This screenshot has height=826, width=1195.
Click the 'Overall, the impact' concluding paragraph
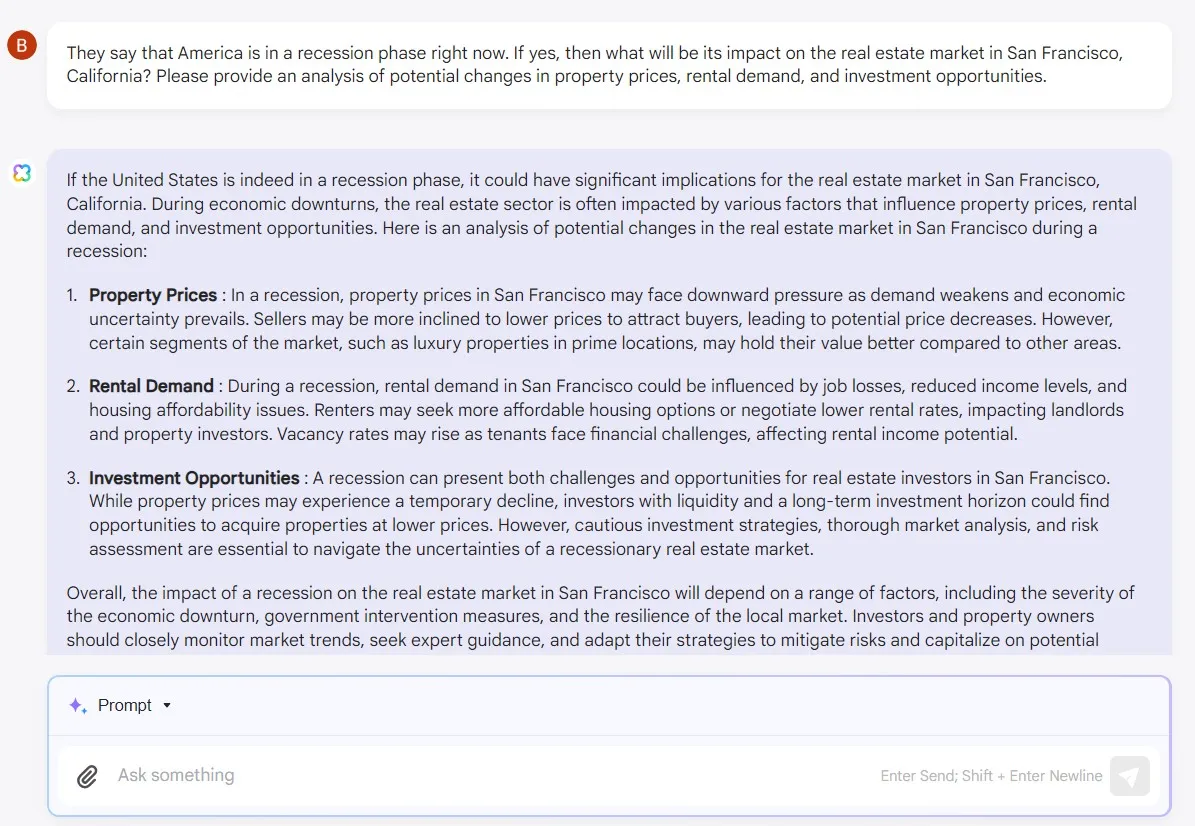coord(600,616)
